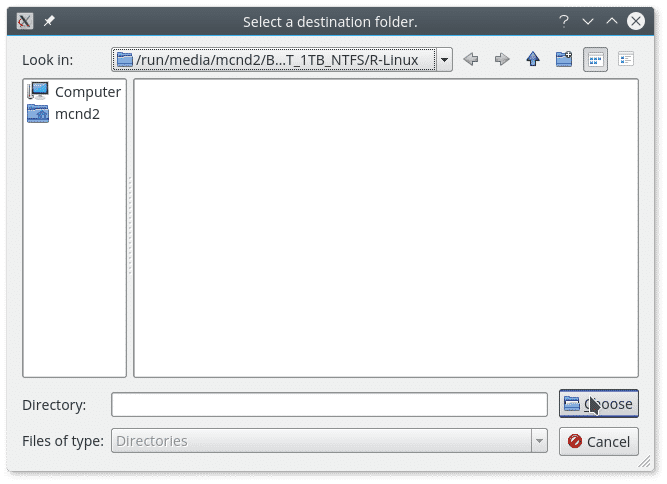This screenshot has height=484, width=667.
Task: Open the Look in path dropdown
Action: 444,60
